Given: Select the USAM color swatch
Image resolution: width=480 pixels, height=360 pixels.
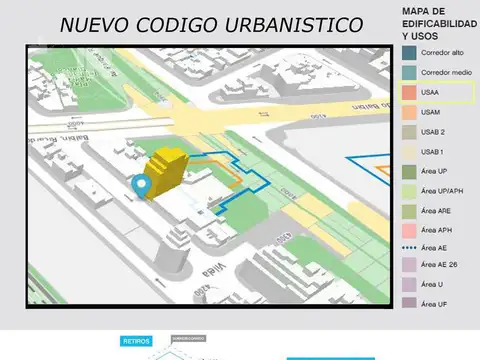Looking at the screenshot, I should tap(409, 112).
